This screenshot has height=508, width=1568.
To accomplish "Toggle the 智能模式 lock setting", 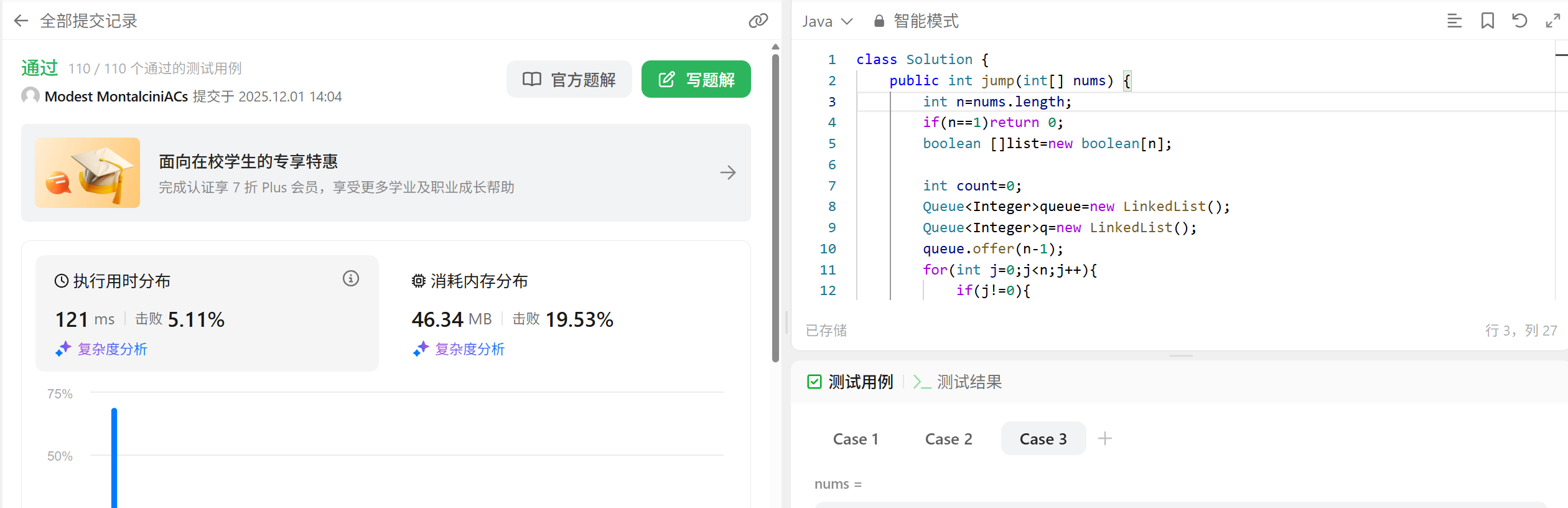I will 916,21.
